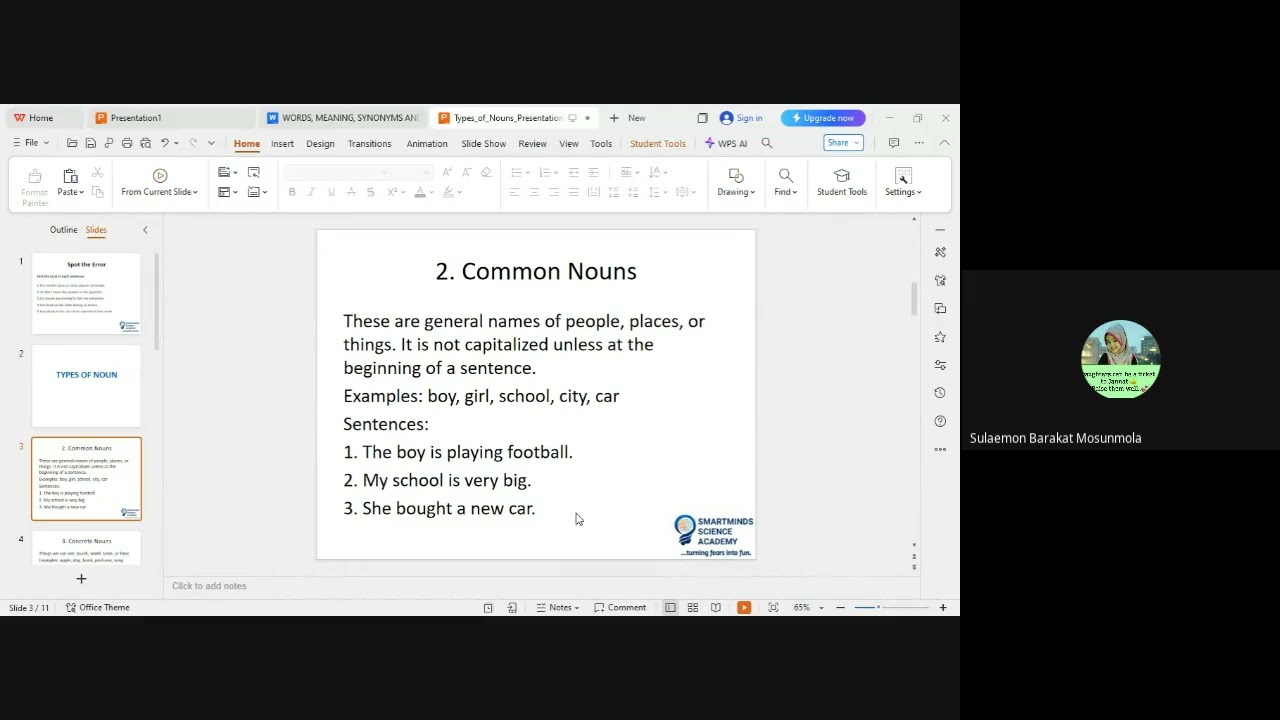Click the Clear Formatting eraser icon
Screen dimensions: 1280x720
tap(486, 172)
